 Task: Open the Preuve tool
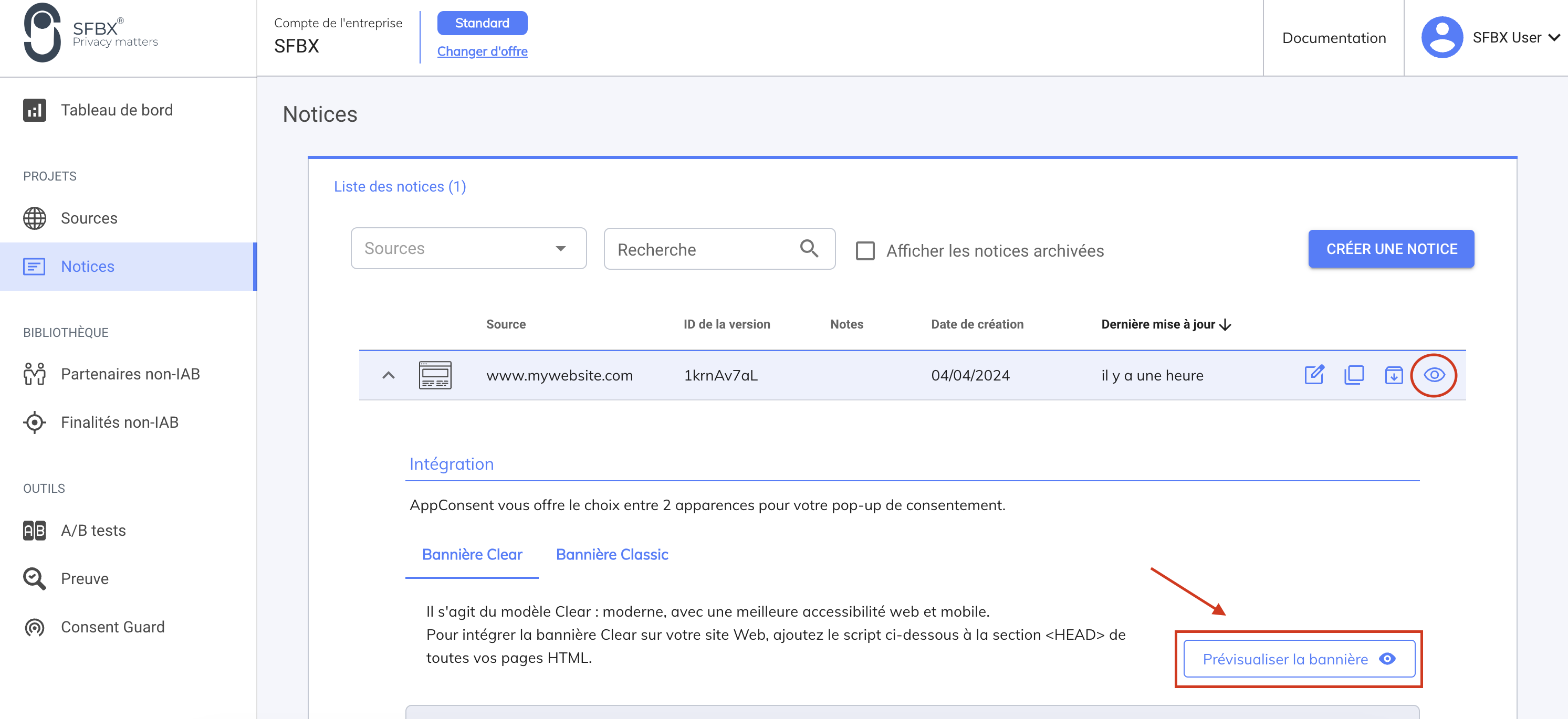(85, 578)
